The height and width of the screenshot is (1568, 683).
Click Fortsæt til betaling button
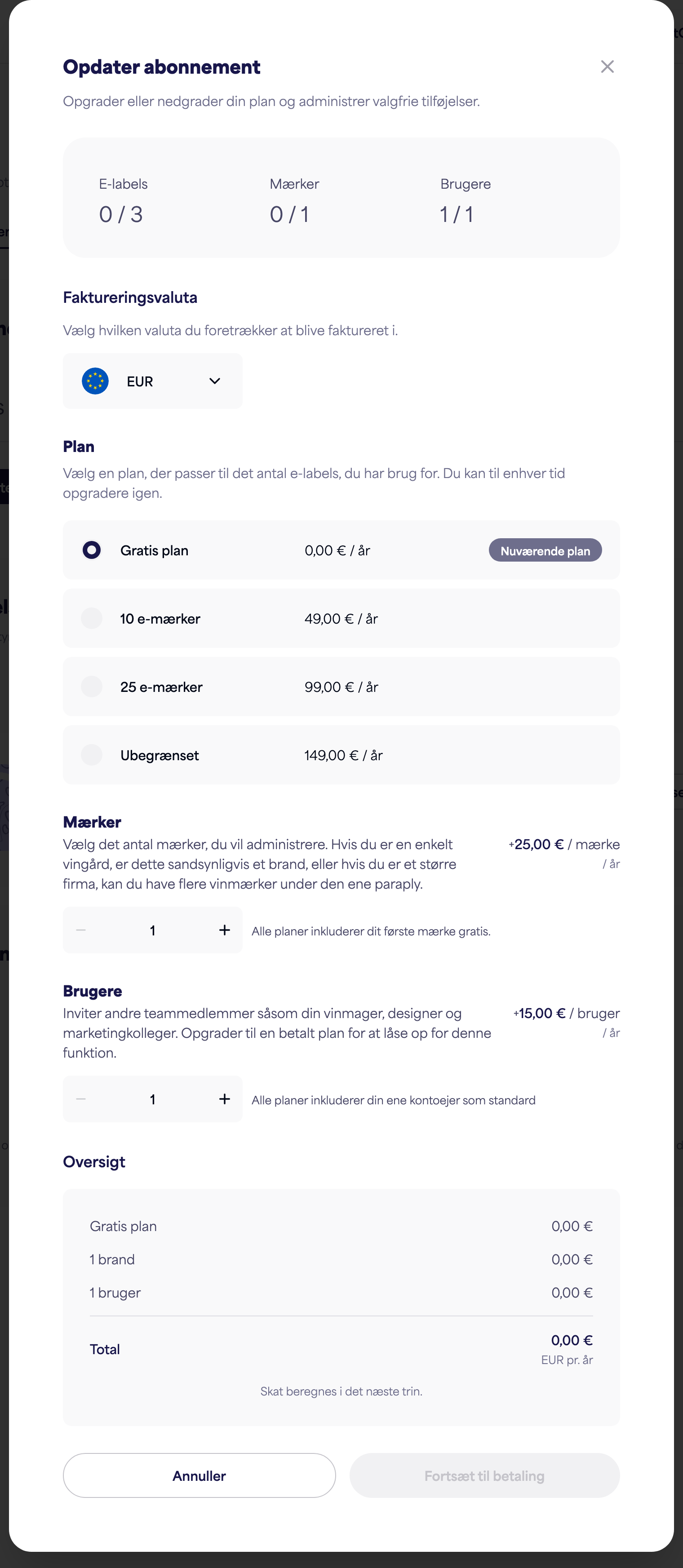[484, 1475]
